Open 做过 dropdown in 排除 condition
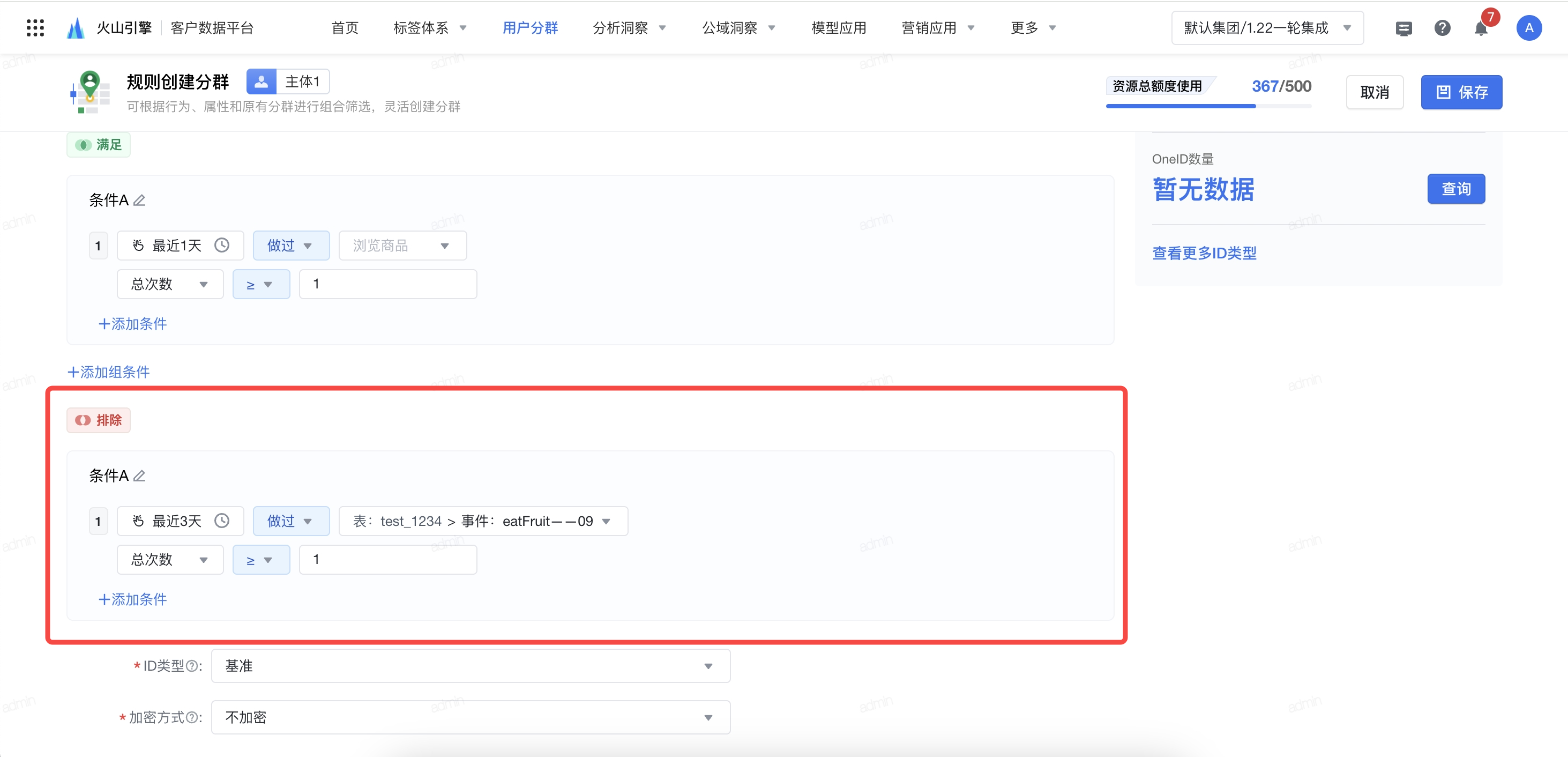Screen dimensions: 1568x757 pos(291,521)
